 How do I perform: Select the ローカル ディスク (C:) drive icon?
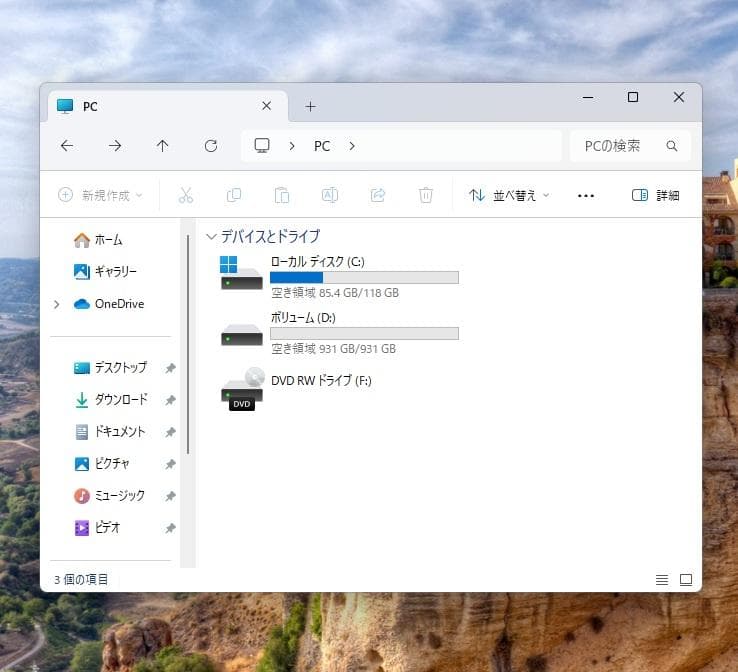pos(241,273)
